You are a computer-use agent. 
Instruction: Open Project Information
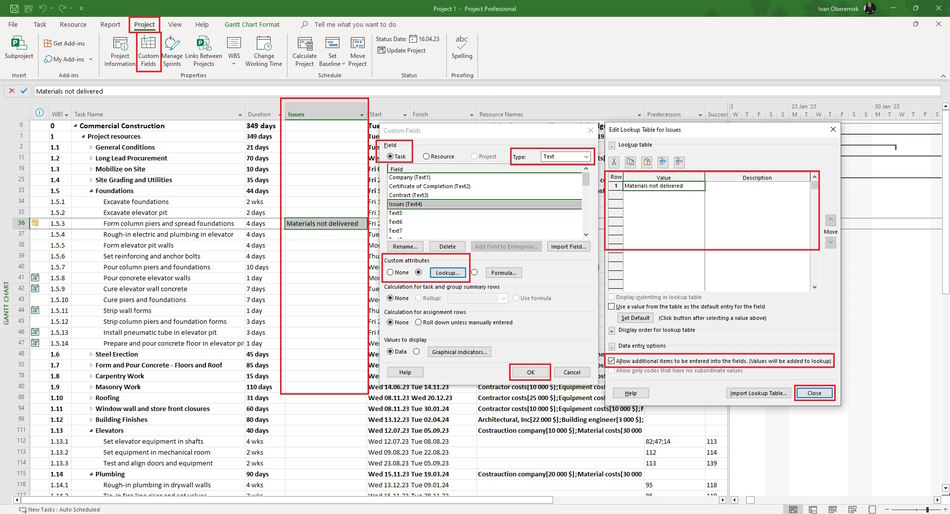point(120,51)
